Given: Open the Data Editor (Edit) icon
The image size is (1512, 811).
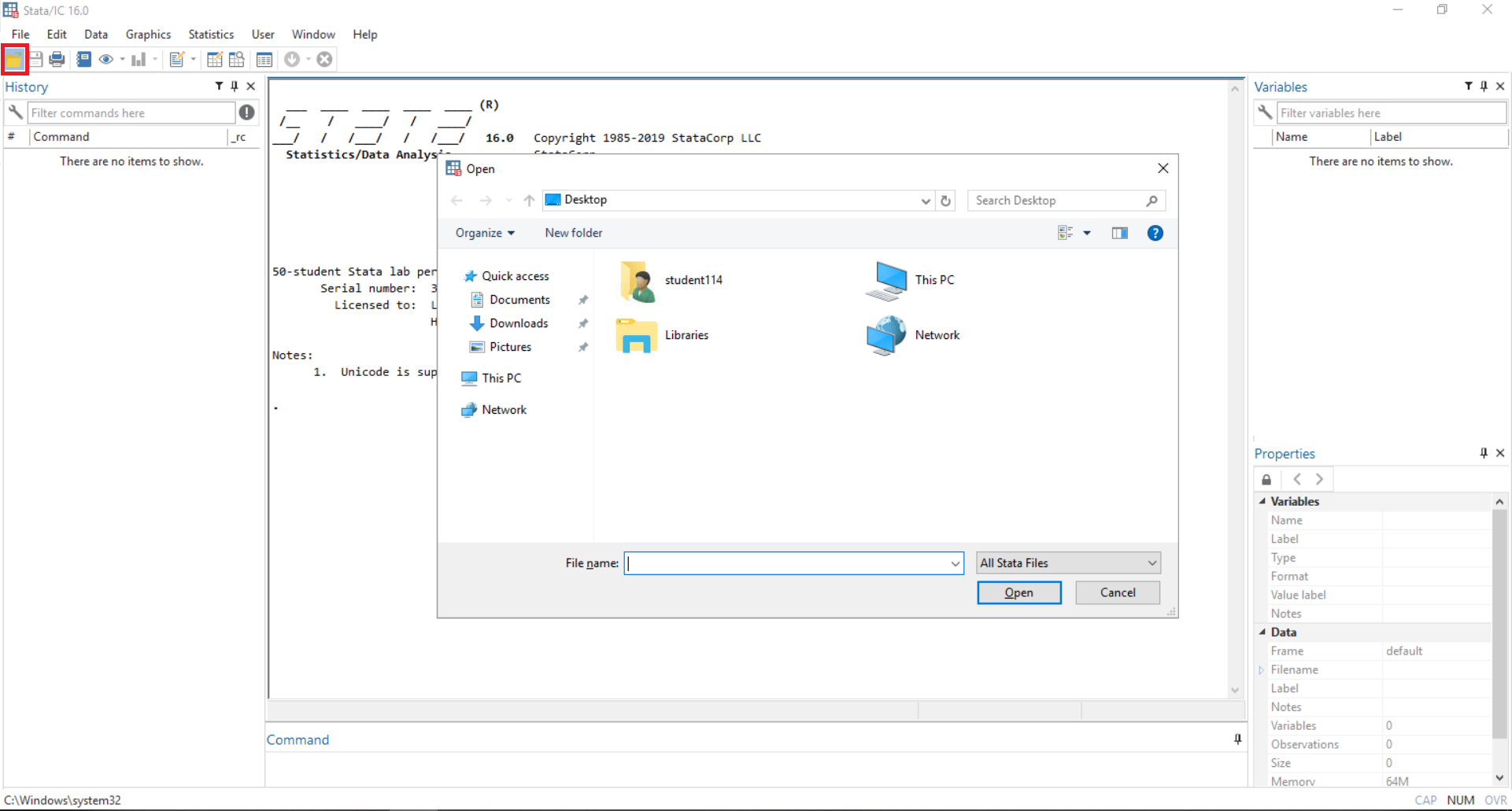Looking at the screenshot, I should (214, 59).
